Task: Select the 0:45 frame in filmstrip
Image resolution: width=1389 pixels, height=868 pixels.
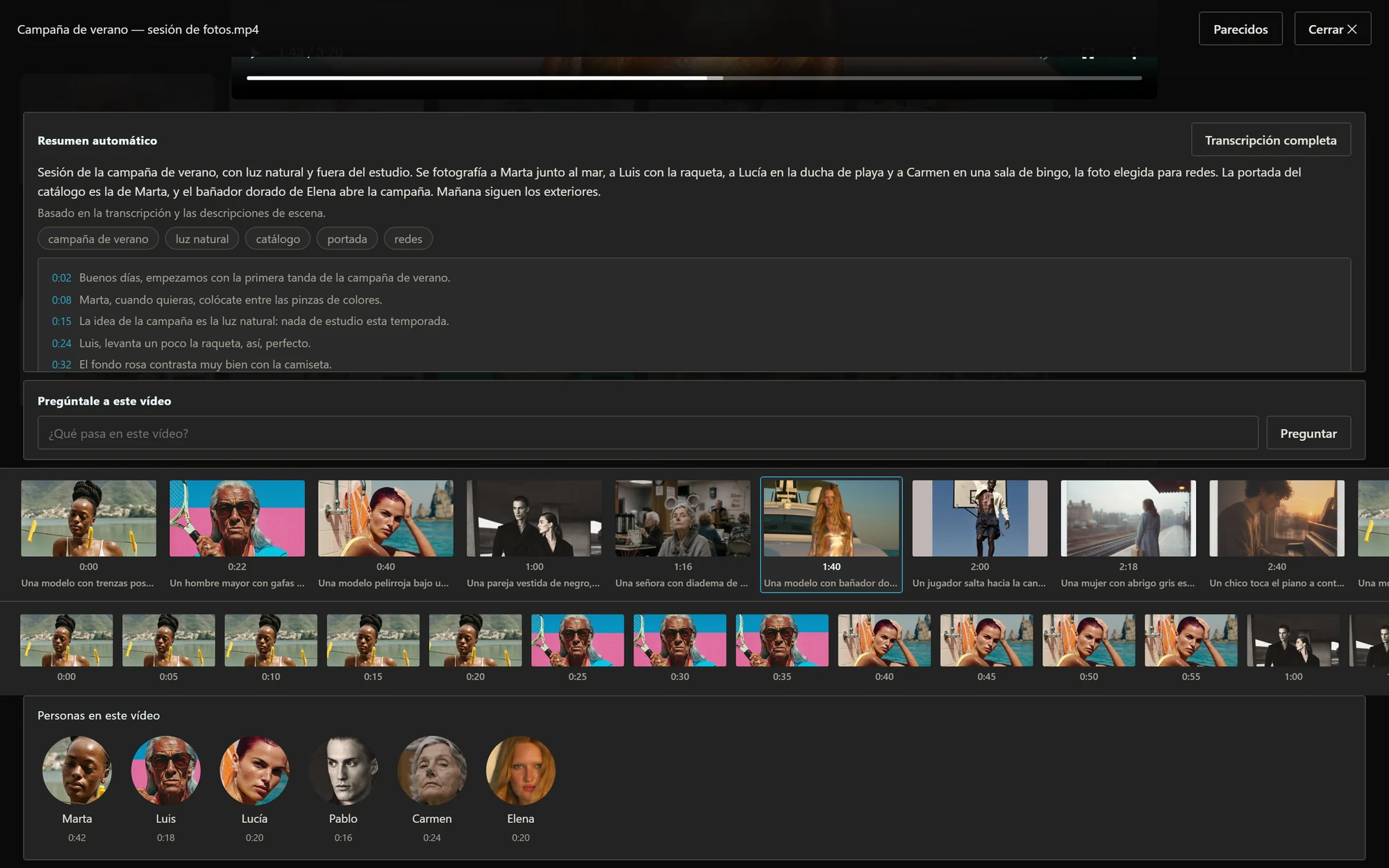Action: point(987,647)
